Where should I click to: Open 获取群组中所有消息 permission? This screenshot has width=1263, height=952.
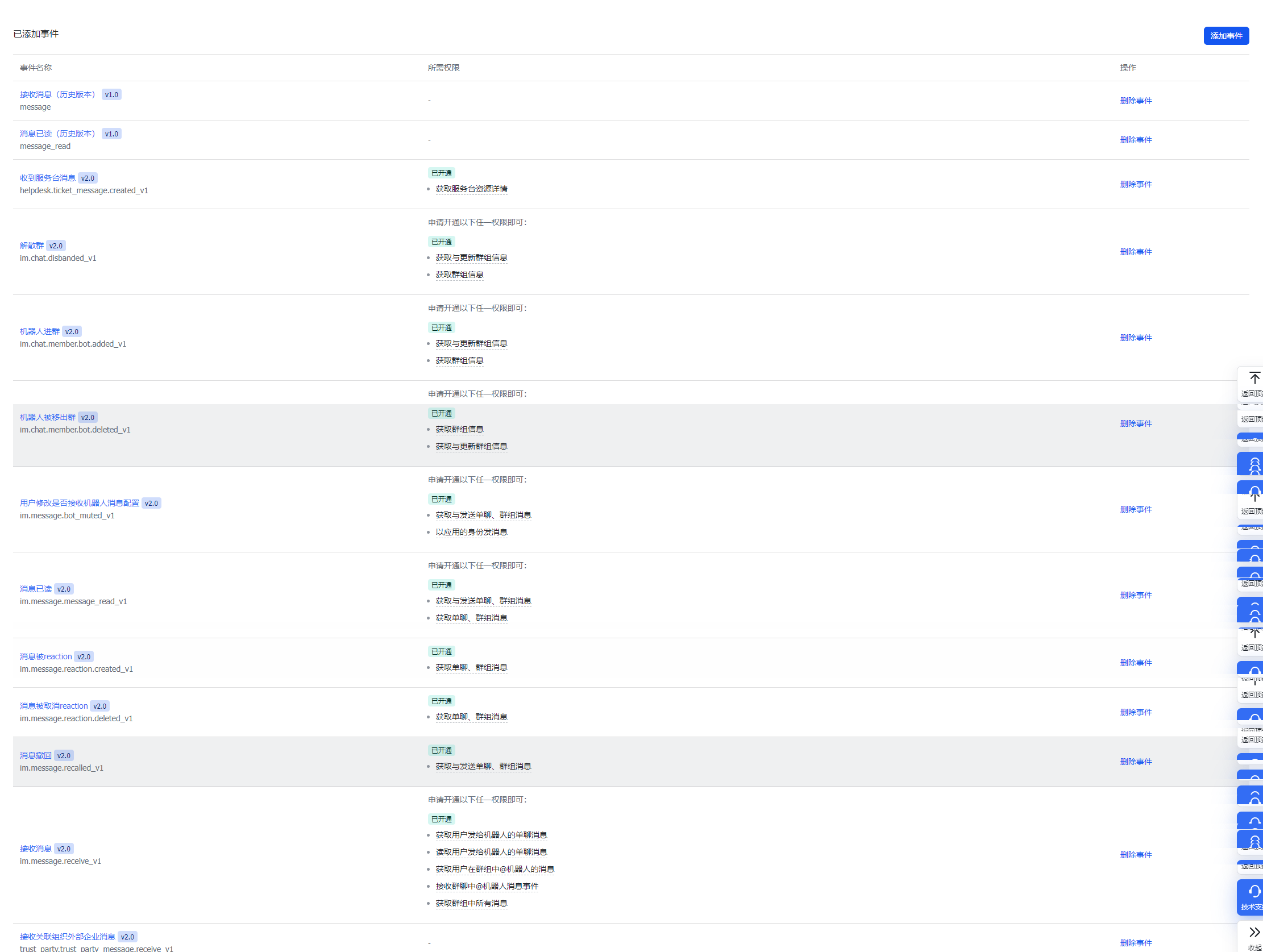point(471,904)
